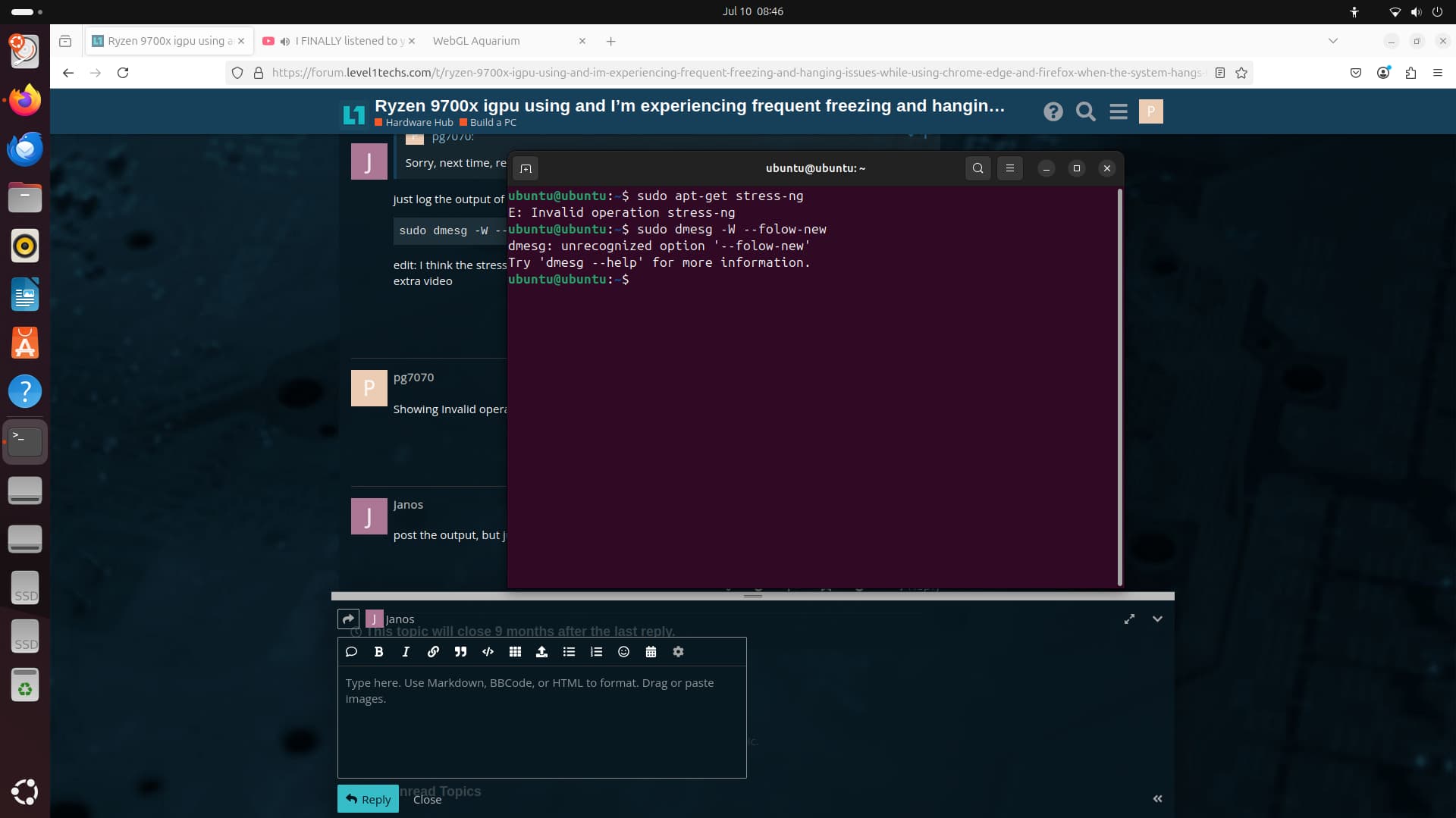
Task: Open the forum search magnifier icon
Action: (1085, 112)
